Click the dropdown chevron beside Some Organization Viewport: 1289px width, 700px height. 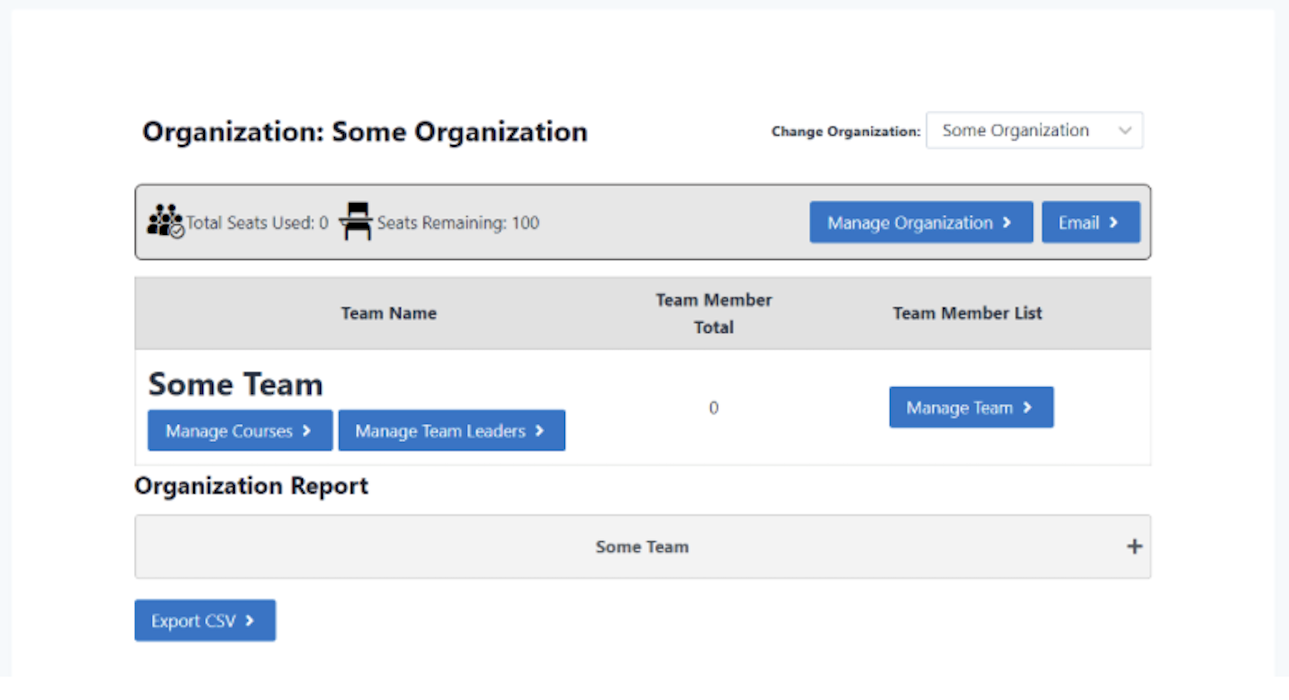1125,131
